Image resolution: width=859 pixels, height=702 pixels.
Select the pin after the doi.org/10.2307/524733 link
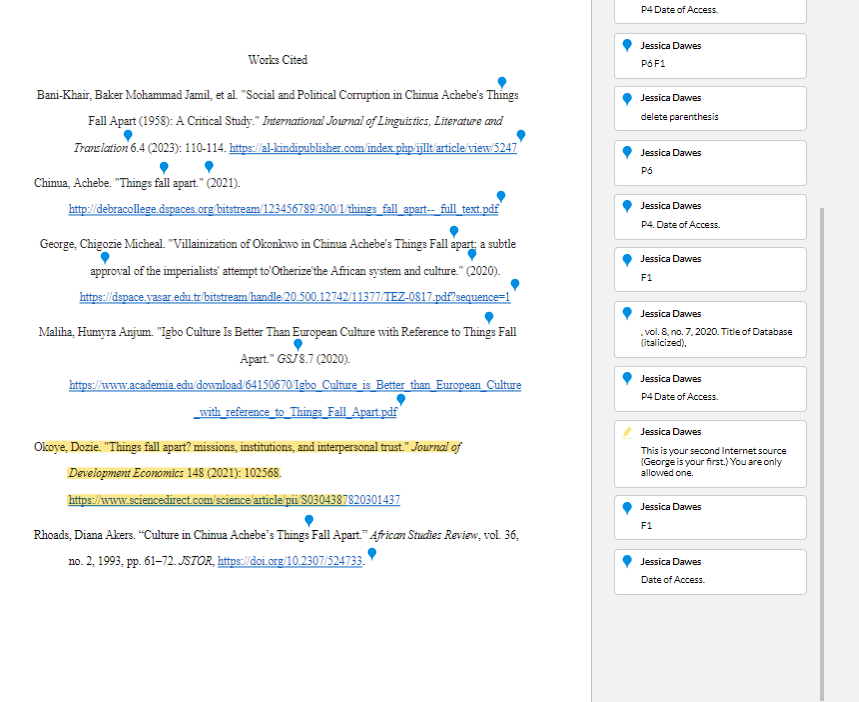coord(372,554)
